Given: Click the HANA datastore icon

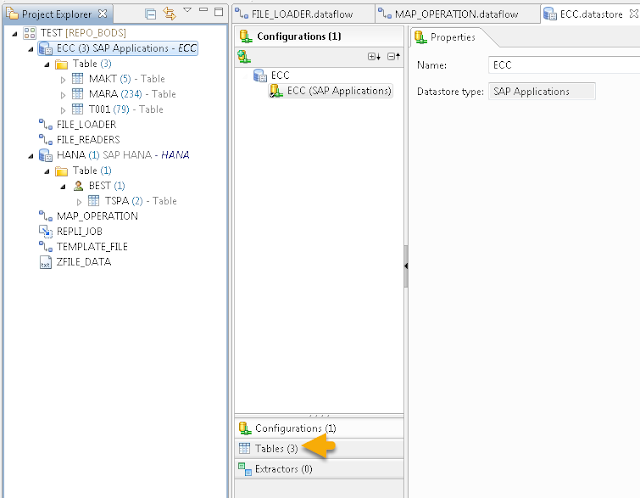Looking at the screenshot, I should click(46, 156).
